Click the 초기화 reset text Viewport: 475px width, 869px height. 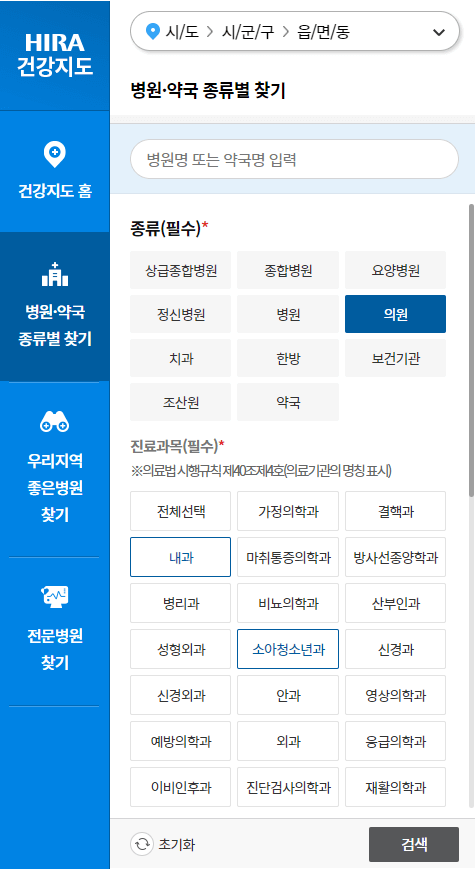[177, 845]
